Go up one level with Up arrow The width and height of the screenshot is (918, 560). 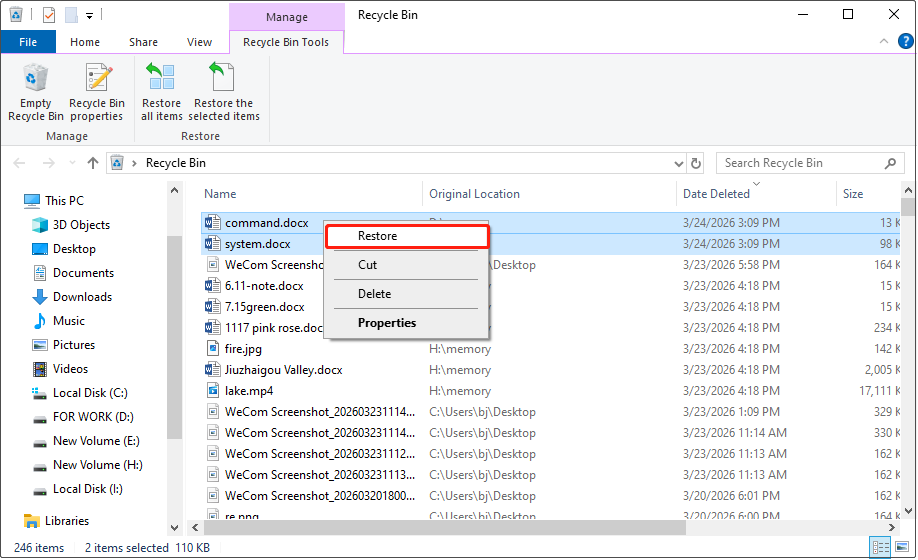pyautogui.click(x=93, y=163)
